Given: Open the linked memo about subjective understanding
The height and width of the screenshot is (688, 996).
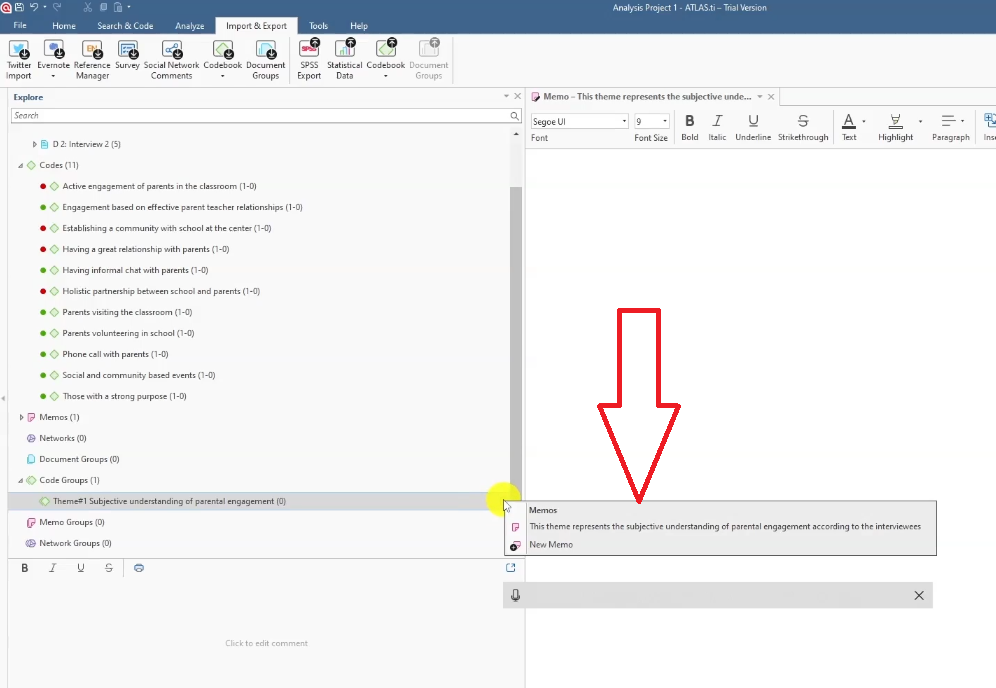Looking at the screenshot, I should [x=724, y=527].
